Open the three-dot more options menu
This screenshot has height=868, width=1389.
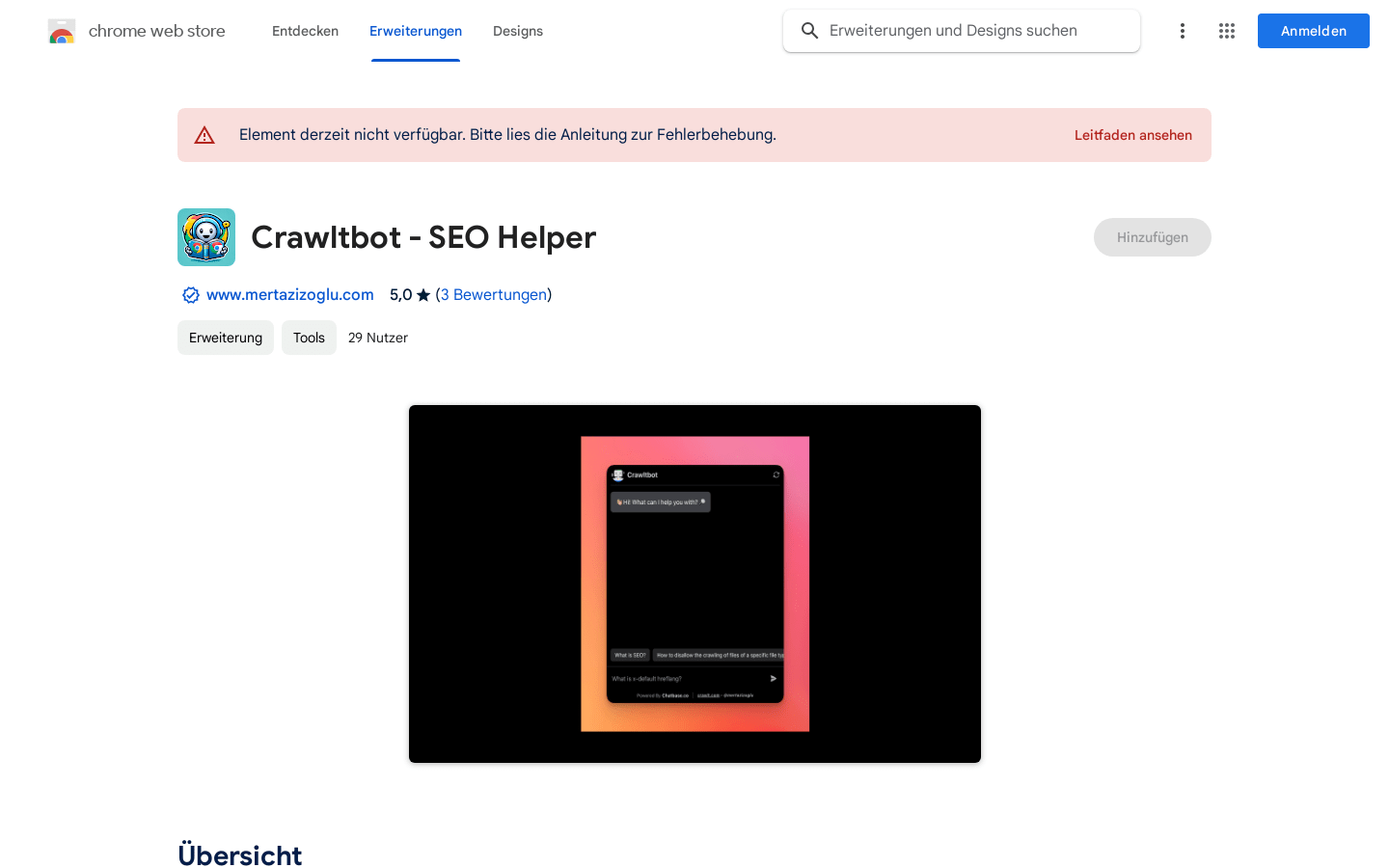(x=1183, y=31)
